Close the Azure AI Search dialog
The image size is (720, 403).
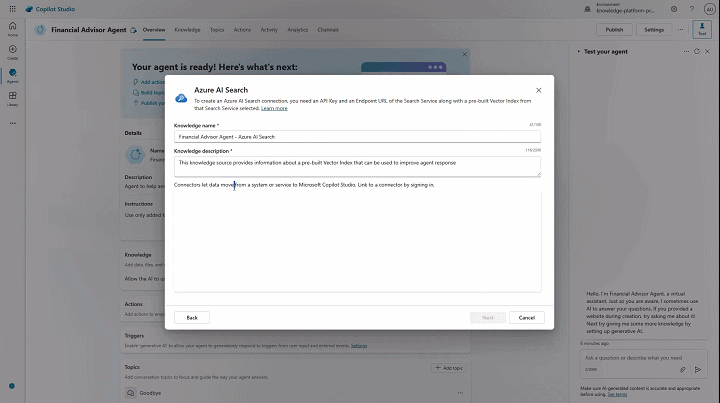[x=538, y=90]
